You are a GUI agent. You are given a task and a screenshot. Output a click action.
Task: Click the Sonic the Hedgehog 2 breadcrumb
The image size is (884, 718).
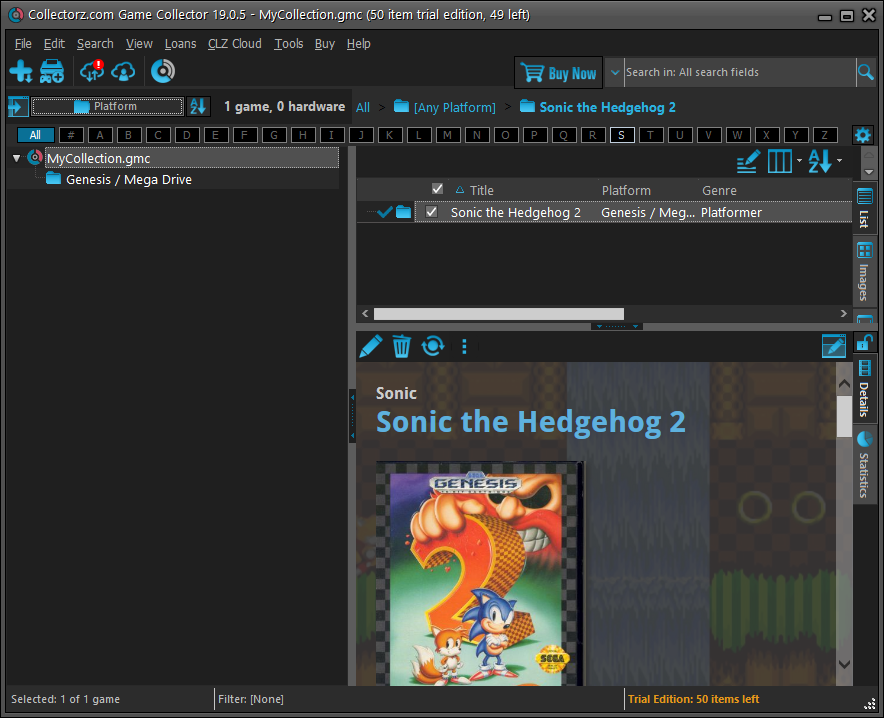click(x=598, y=107)
